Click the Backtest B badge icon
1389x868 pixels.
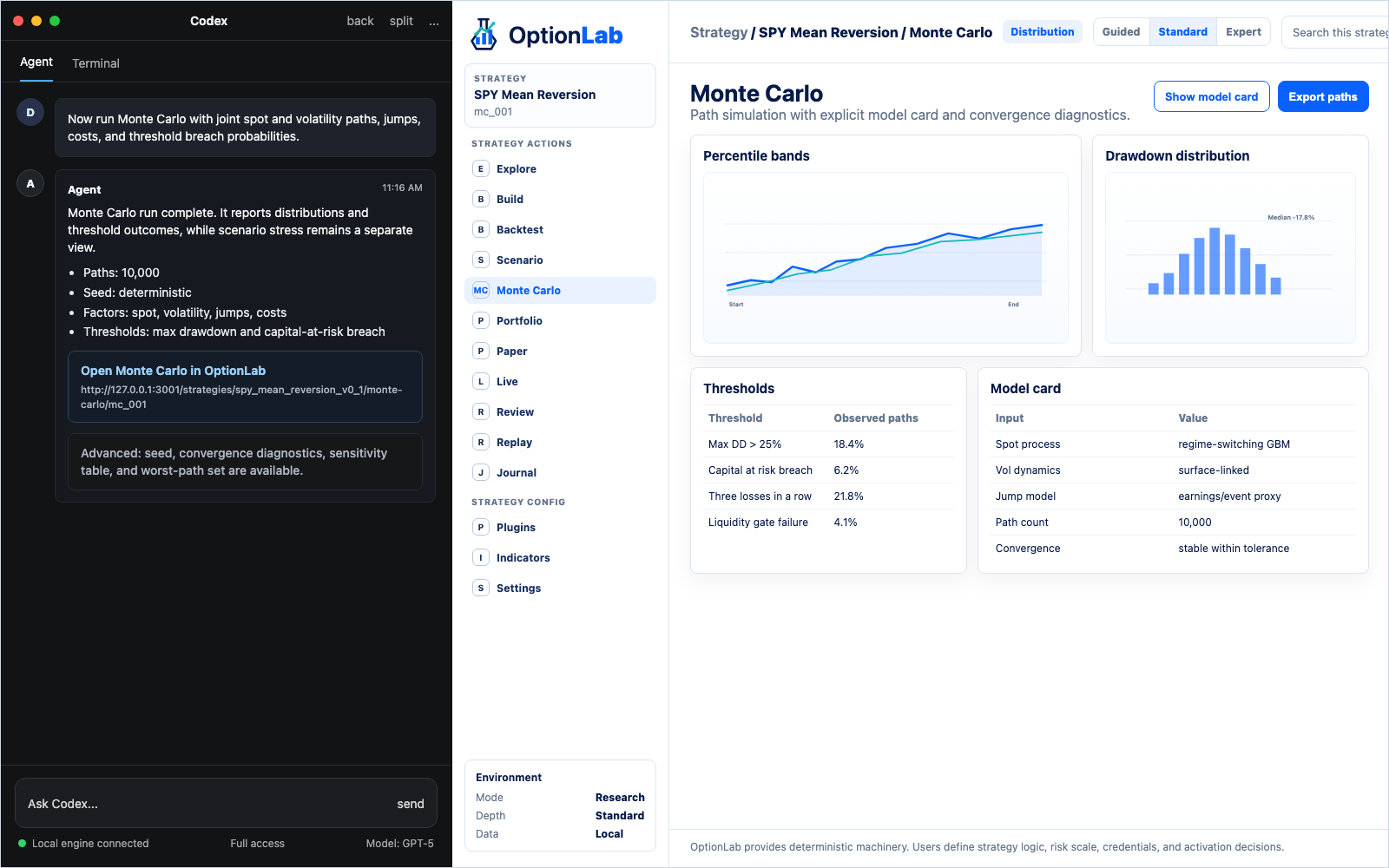click(481, 230)
